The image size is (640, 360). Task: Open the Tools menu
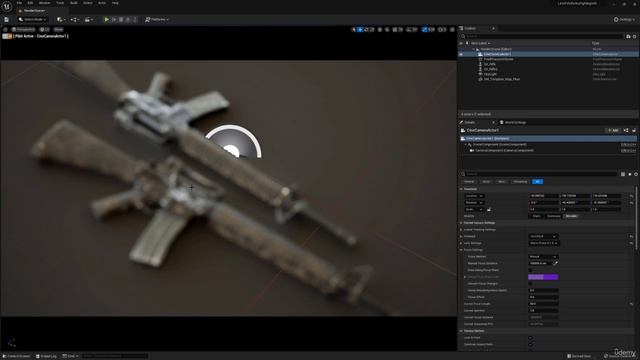[x=60, y=3]
